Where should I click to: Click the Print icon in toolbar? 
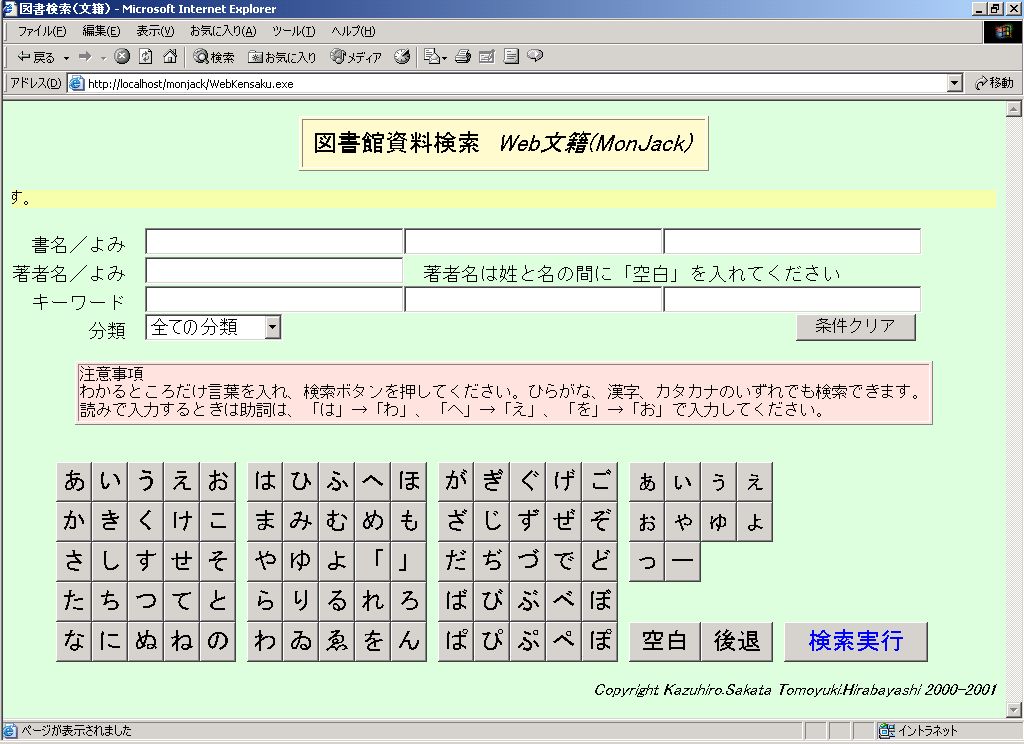coord(462,57)
